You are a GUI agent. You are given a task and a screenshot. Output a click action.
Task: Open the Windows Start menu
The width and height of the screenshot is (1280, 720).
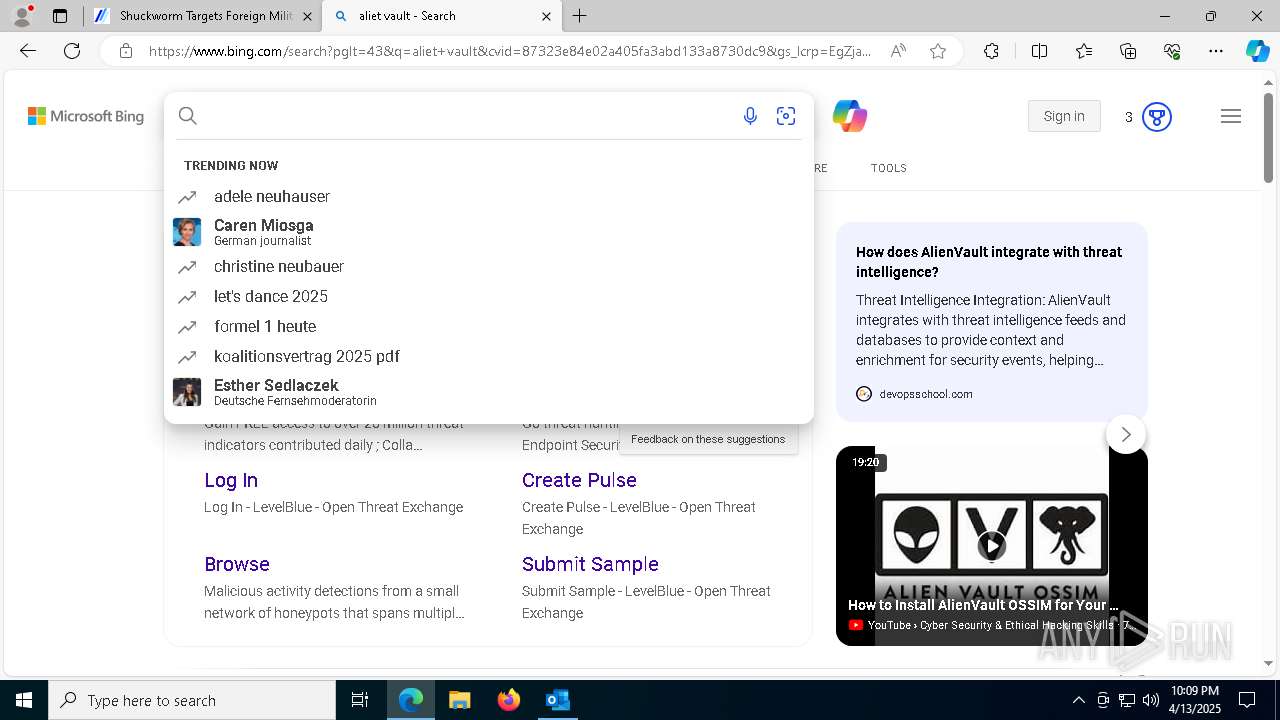point(24,700)
